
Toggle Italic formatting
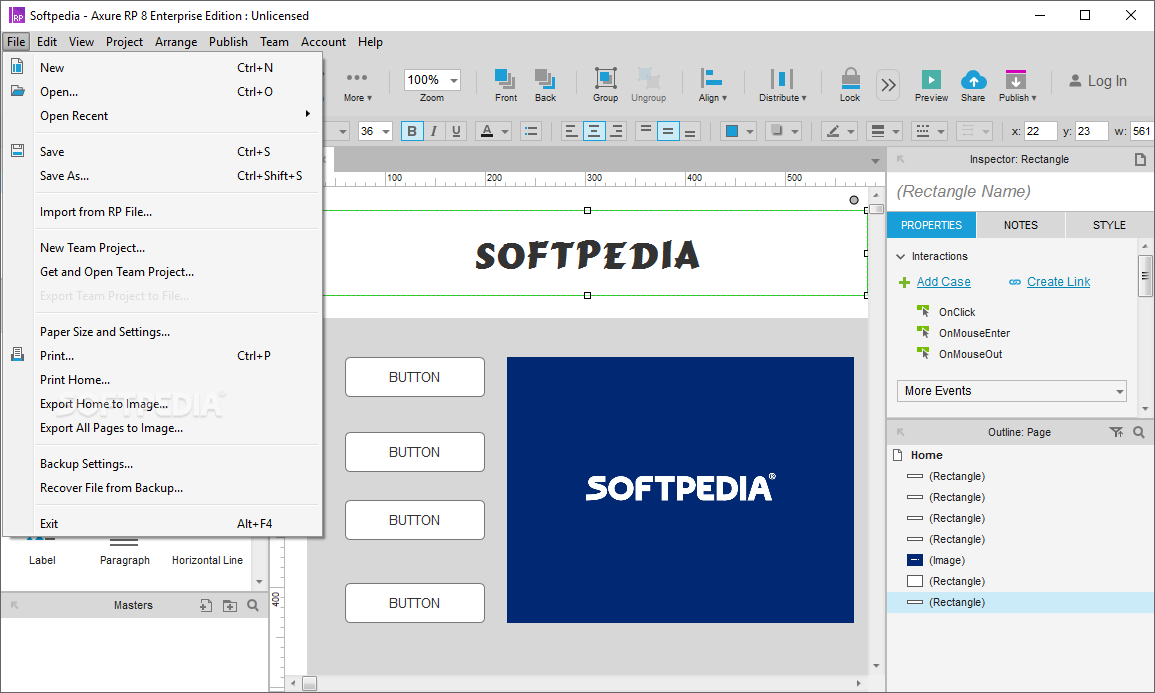(434, 131)
